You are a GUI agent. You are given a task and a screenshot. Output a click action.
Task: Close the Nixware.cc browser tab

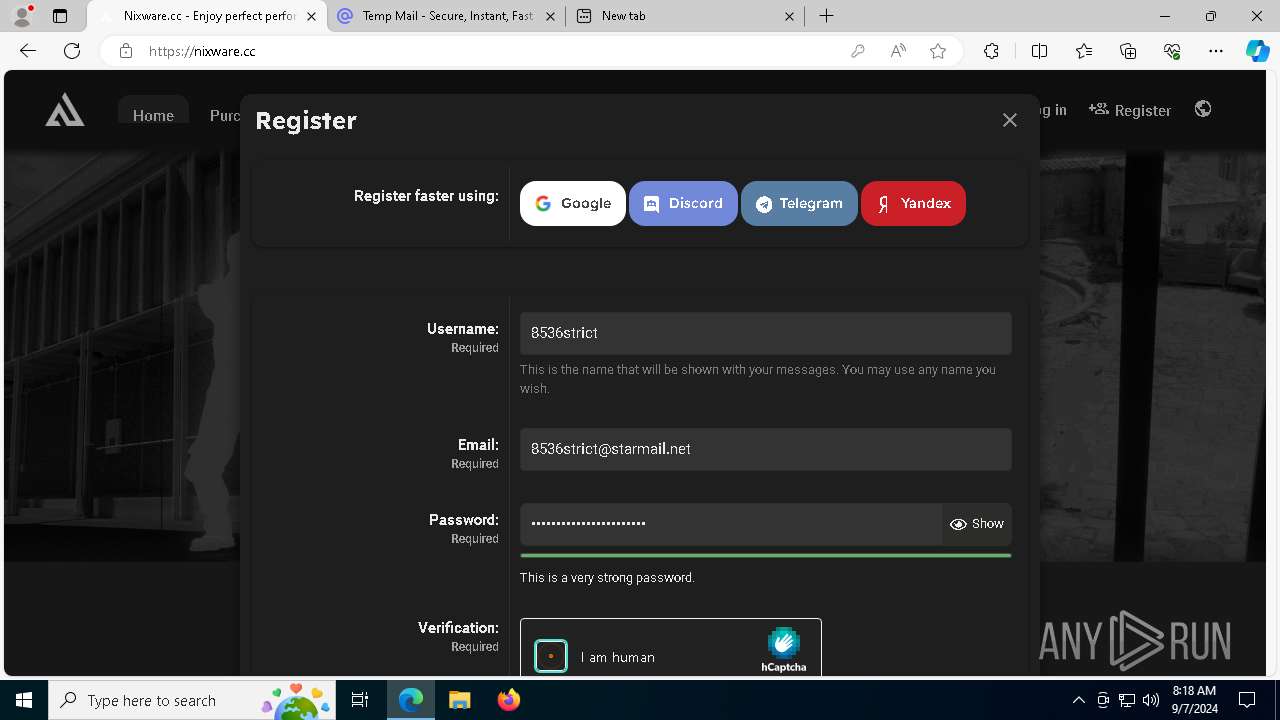[x=312, y=16]
